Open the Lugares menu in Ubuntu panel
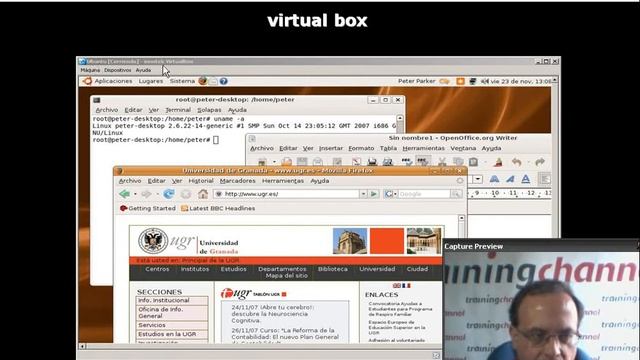 click(151, 81)
